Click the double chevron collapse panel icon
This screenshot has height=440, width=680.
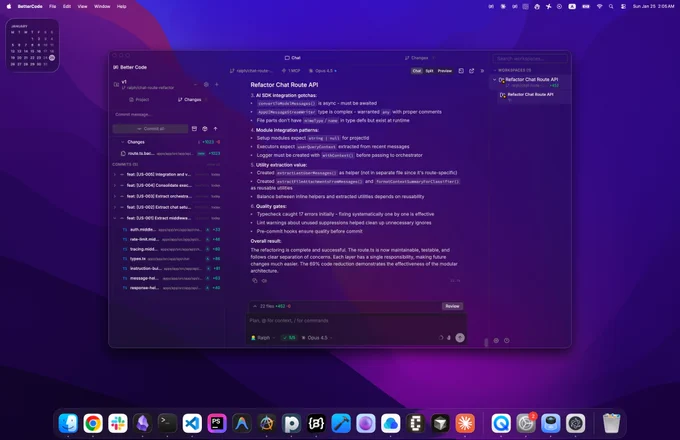[482, 71]
